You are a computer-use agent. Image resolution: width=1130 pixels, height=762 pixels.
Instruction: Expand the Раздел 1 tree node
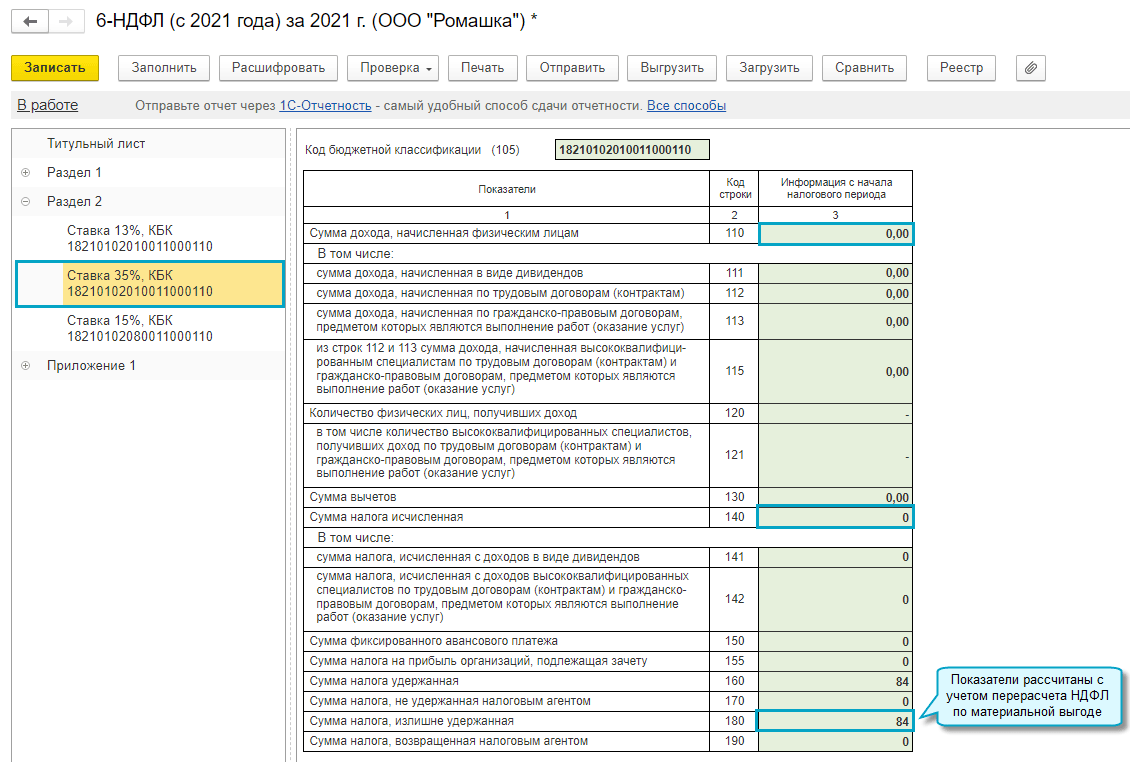25,173
